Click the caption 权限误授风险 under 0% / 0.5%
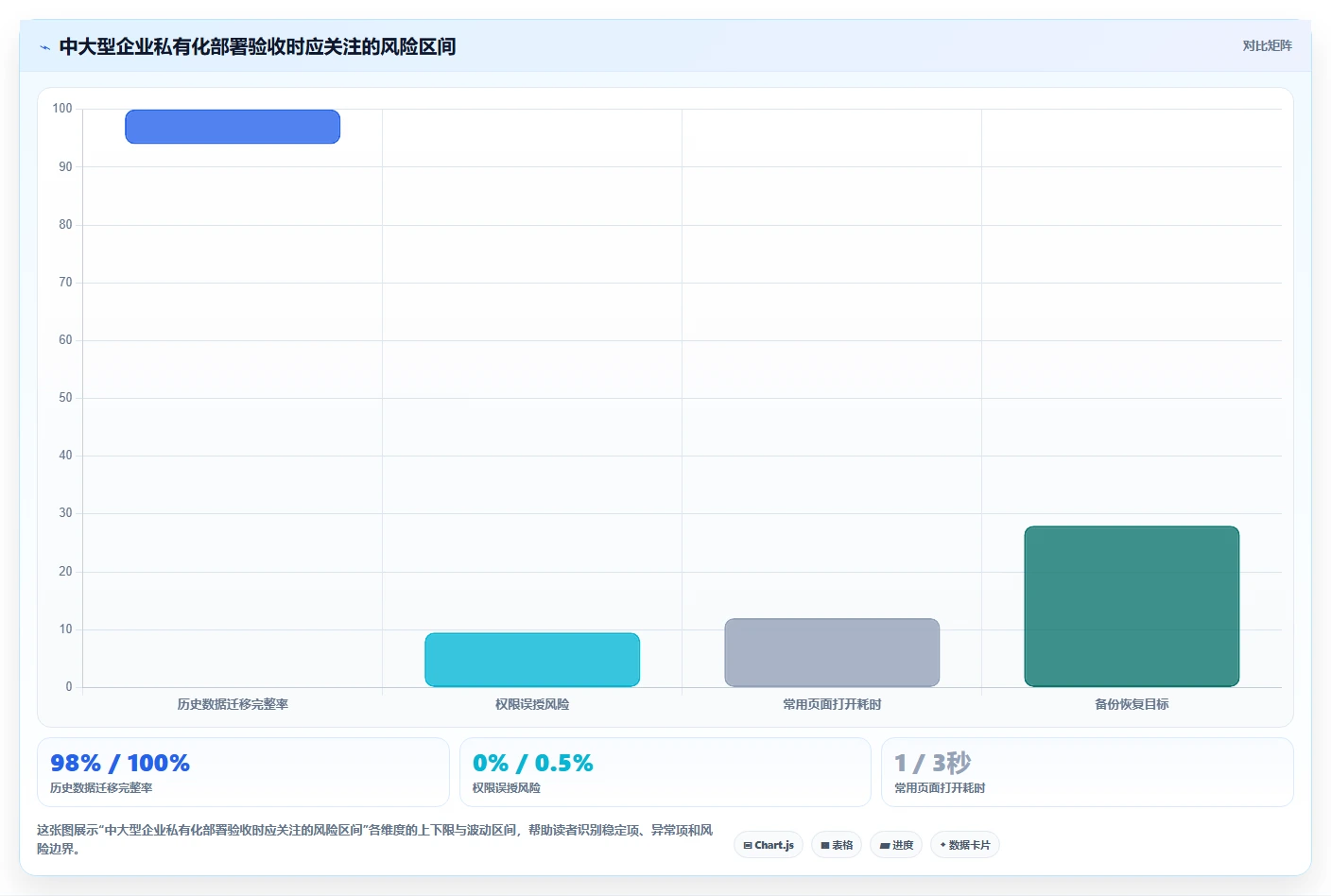Screen dimensions: 1331x896 [507, 788]
